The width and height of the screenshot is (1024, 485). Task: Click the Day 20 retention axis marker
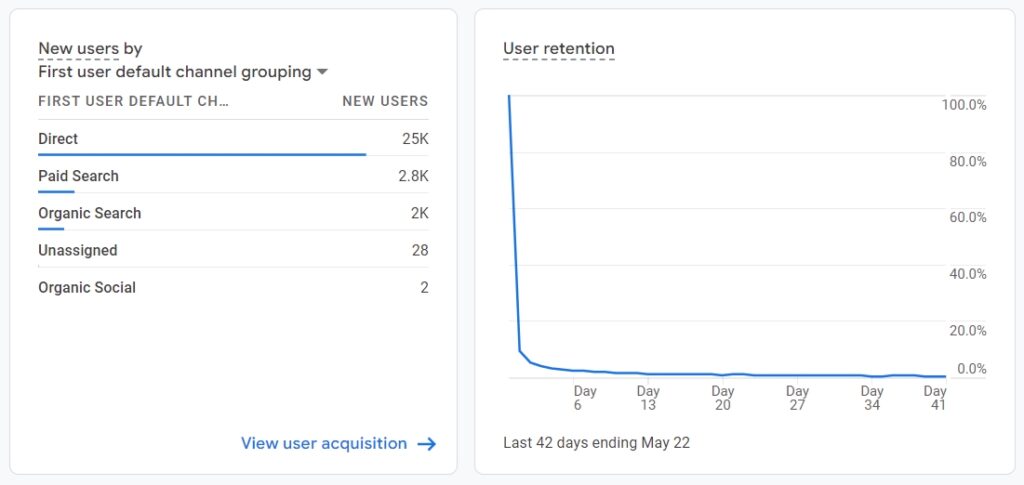point(723,398)
